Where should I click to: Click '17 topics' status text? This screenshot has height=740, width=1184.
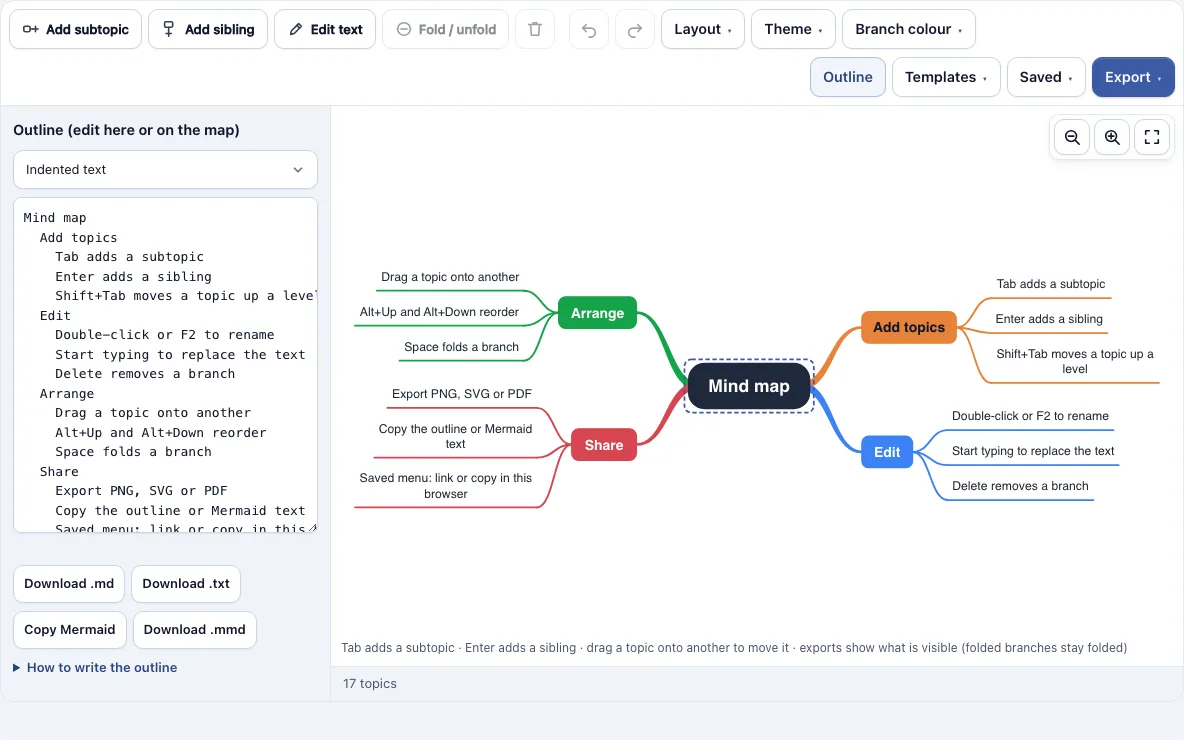pos(370,683)
